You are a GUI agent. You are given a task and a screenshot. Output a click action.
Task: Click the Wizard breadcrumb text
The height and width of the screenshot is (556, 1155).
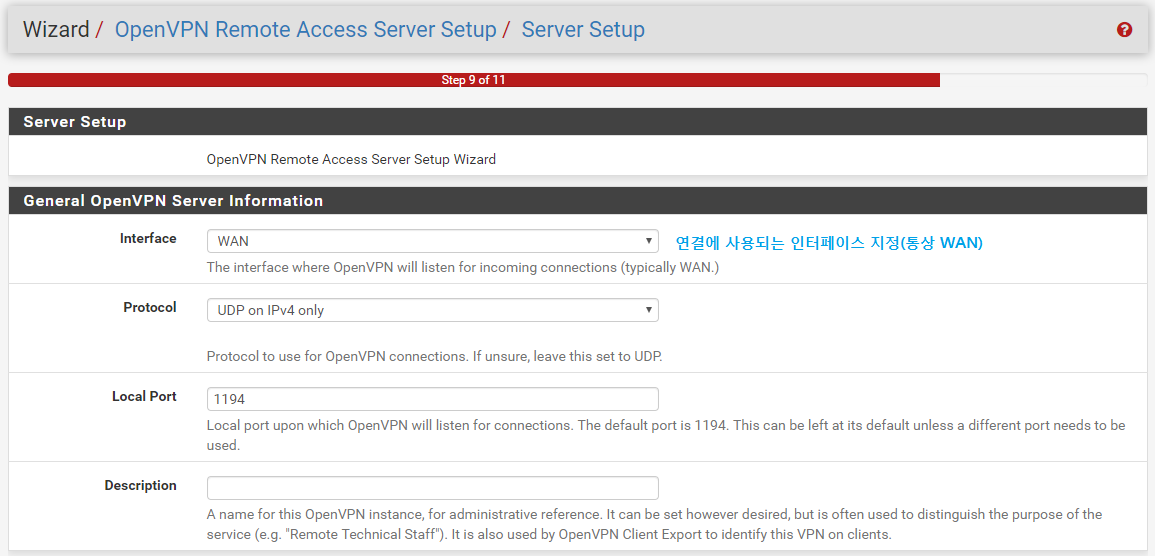pyautogui.click(x=56, y=29)
